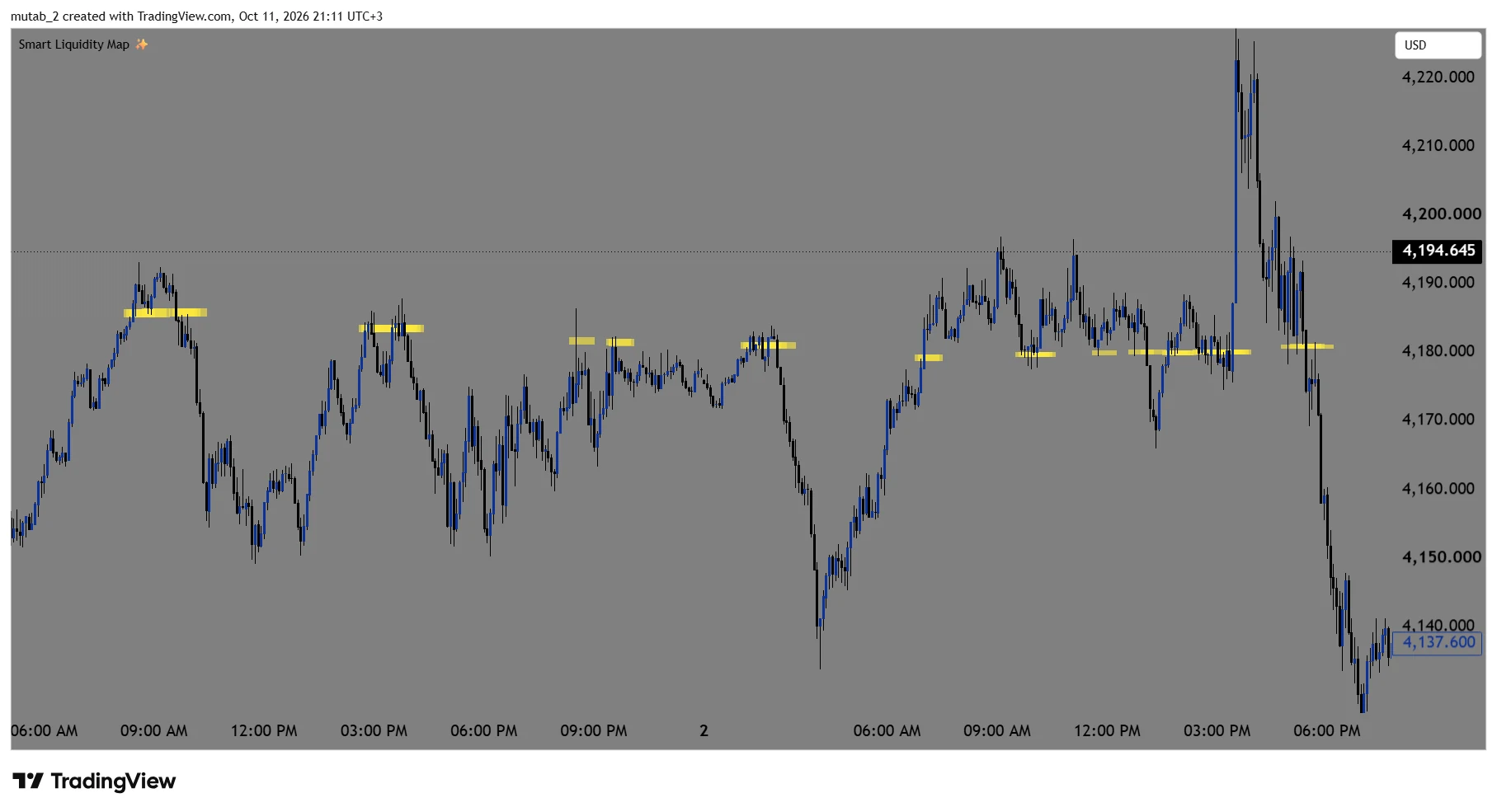1497x812 pixels.
Task: Click the Smart Liquidity Map indicator label
Action: [74, 45]
